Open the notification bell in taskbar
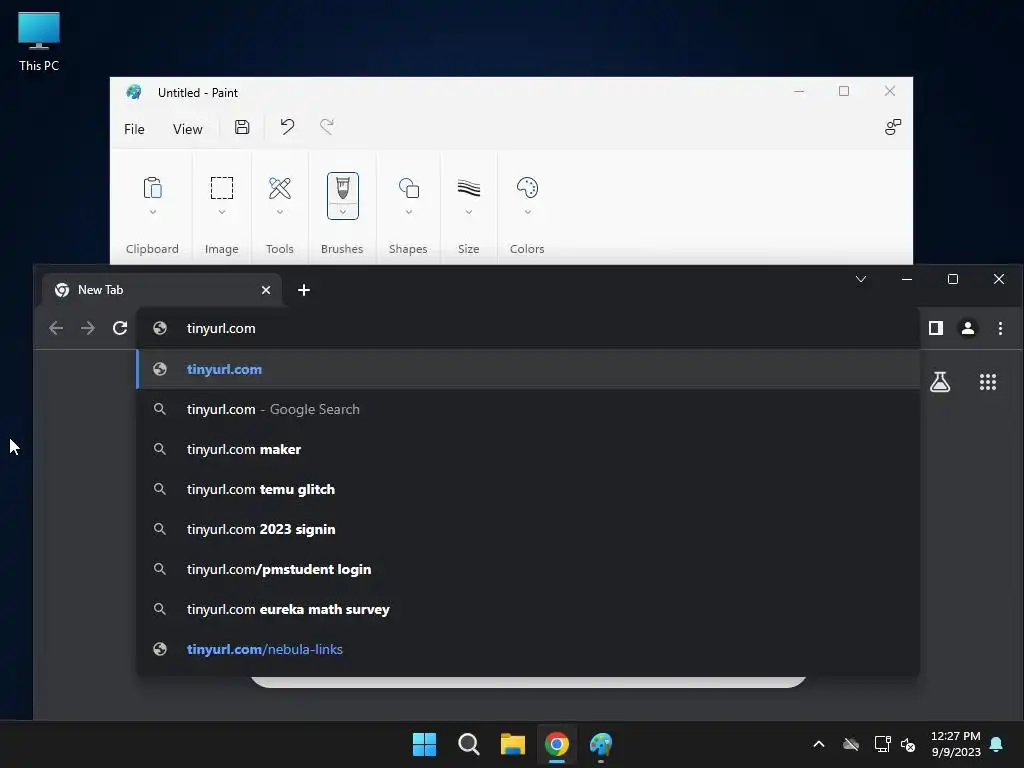This screenshot has height=768, width=1024. tap(996, 744)
